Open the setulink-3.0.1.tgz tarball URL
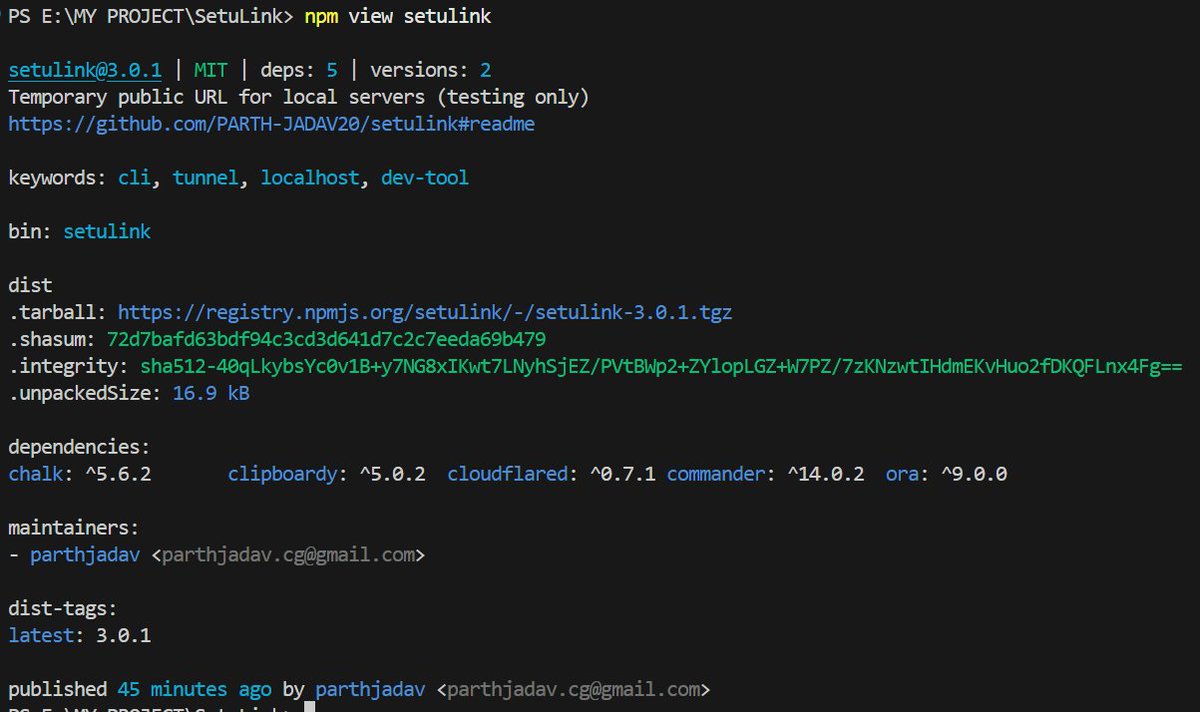 click(x=425, y=313)
